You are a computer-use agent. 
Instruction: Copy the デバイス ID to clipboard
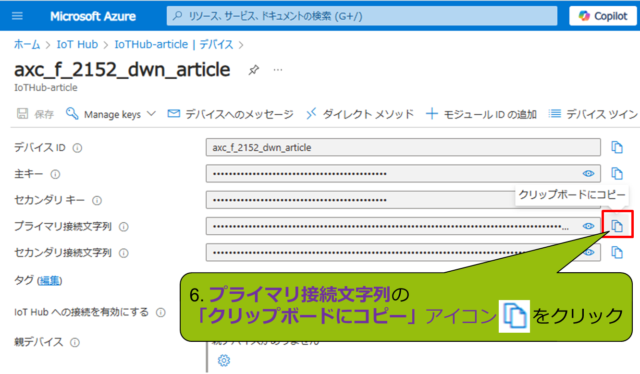click(x=617, y=147)
